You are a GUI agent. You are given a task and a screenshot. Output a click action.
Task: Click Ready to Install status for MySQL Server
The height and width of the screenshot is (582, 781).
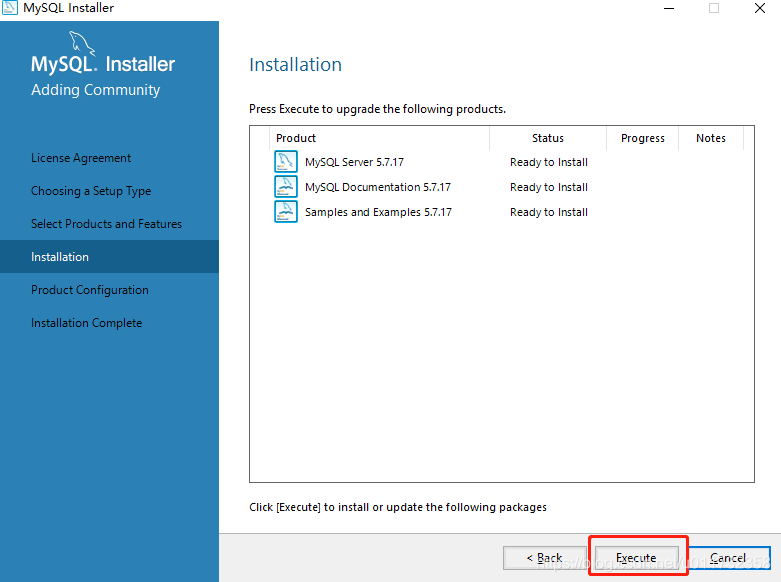pyautogui.click(x=548, y=162)
